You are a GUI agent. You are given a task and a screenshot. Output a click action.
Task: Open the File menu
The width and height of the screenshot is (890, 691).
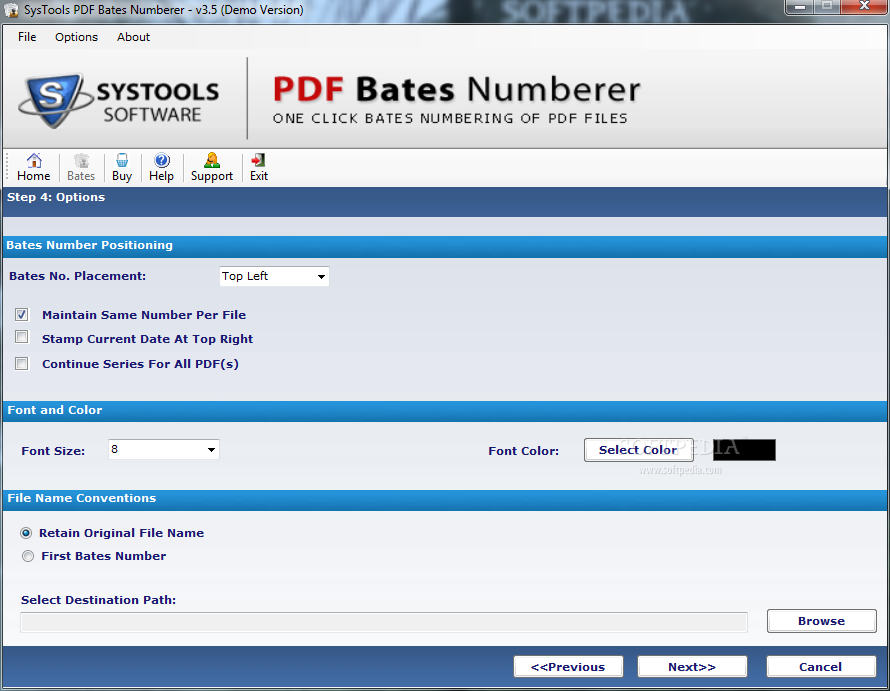point(27,37)
